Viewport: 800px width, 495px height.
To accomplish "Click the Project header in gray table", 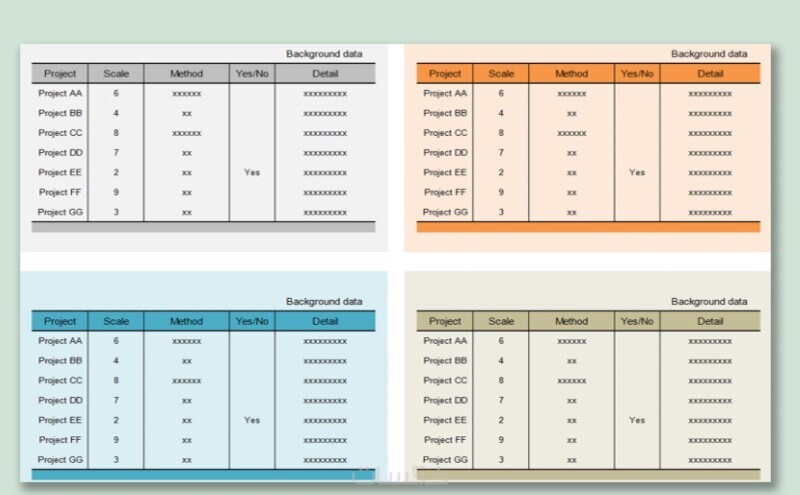I will [x=60, y=73].
